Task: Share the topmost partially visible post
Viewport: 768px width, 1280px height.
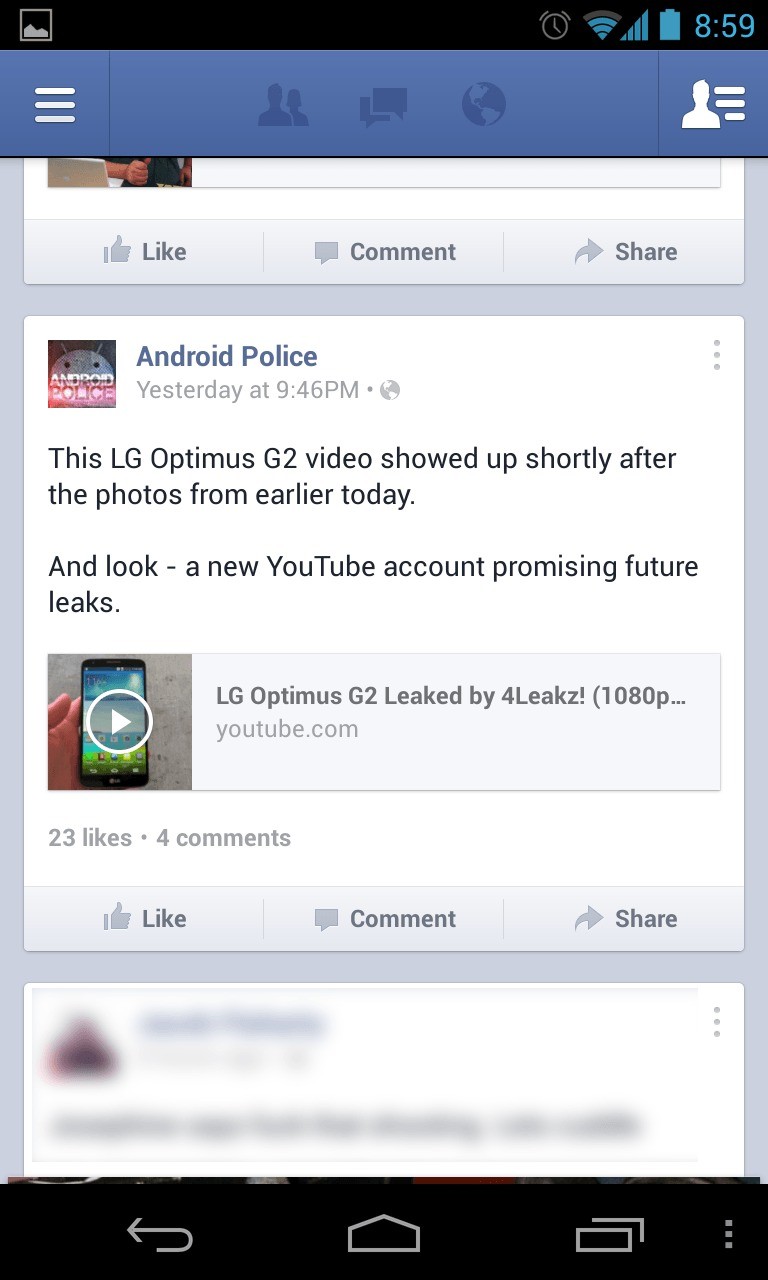Action: [625, 252]
